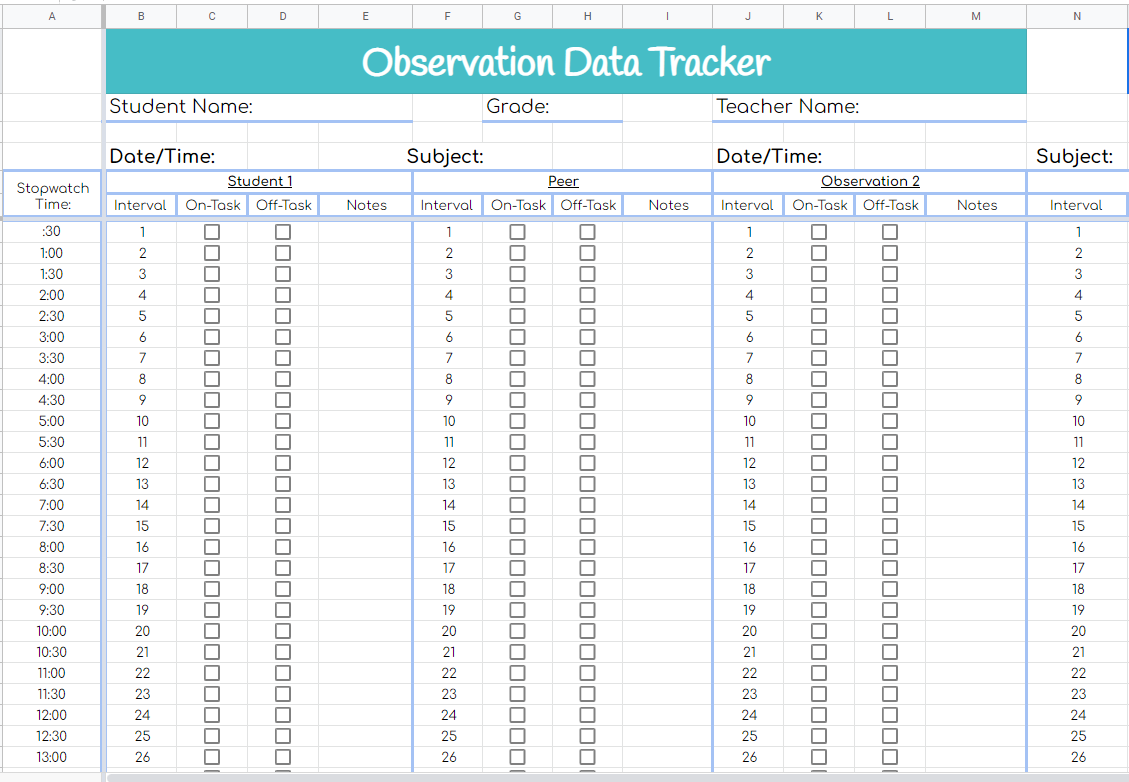This screenshot has width=1129, height=782.
Task: Click the horizontal scrollbar at the bottom
Action: click(618, 778)
